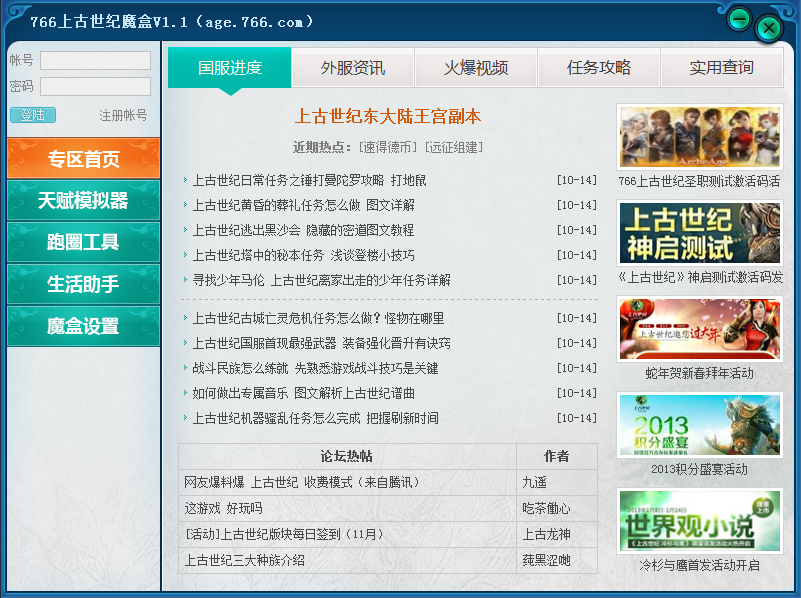Click the 2013积分盛宴活动 thumbnail
The height and width of the screenshot is (598, 801).
698,425
